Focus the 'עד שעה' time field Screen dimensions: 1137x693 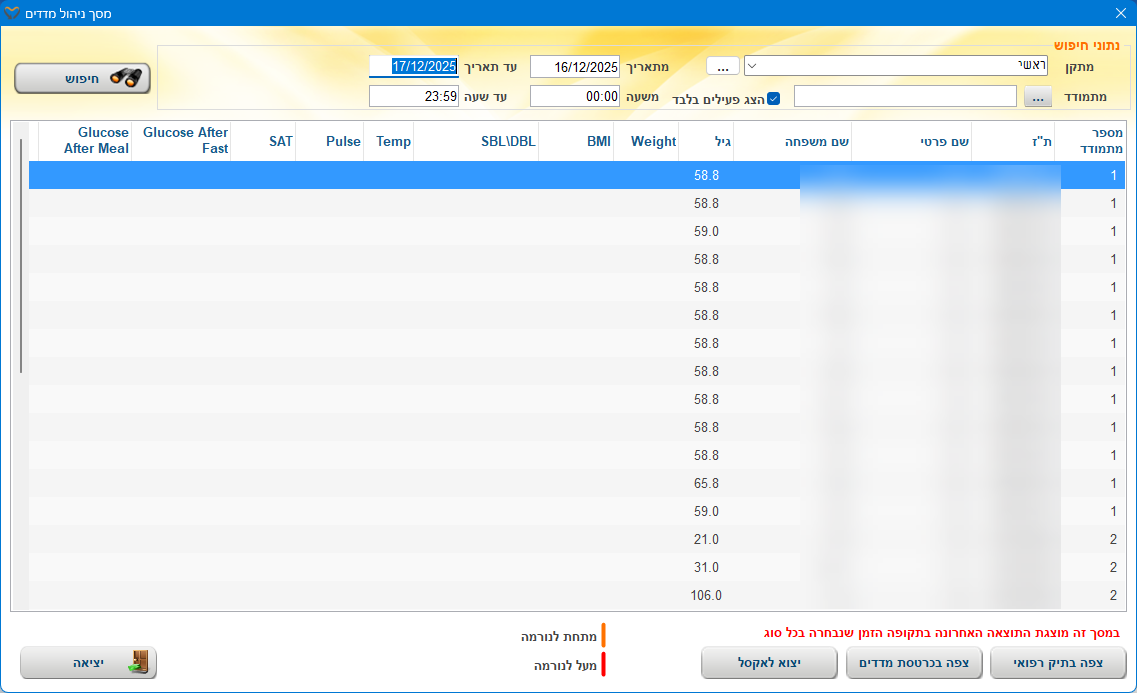click(414, 97)
